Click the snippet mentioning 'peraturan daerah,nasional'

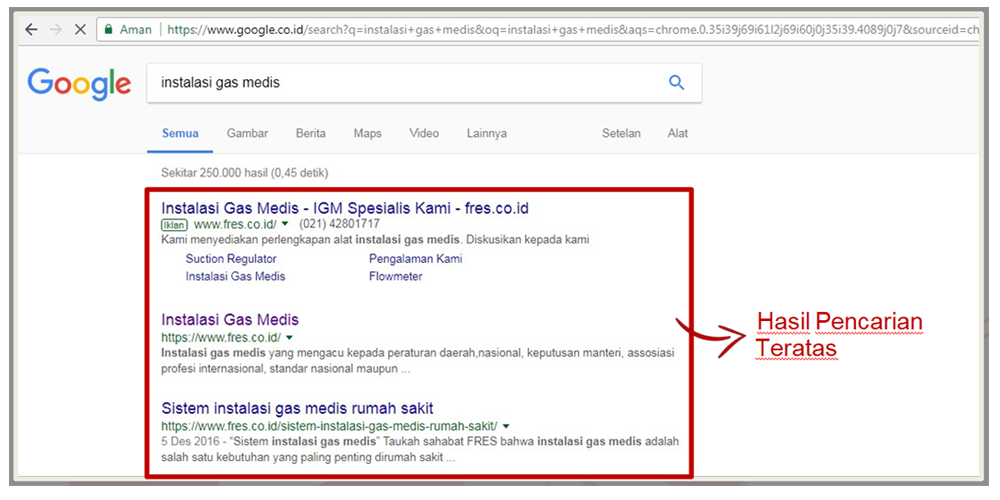tap(418, 361)
